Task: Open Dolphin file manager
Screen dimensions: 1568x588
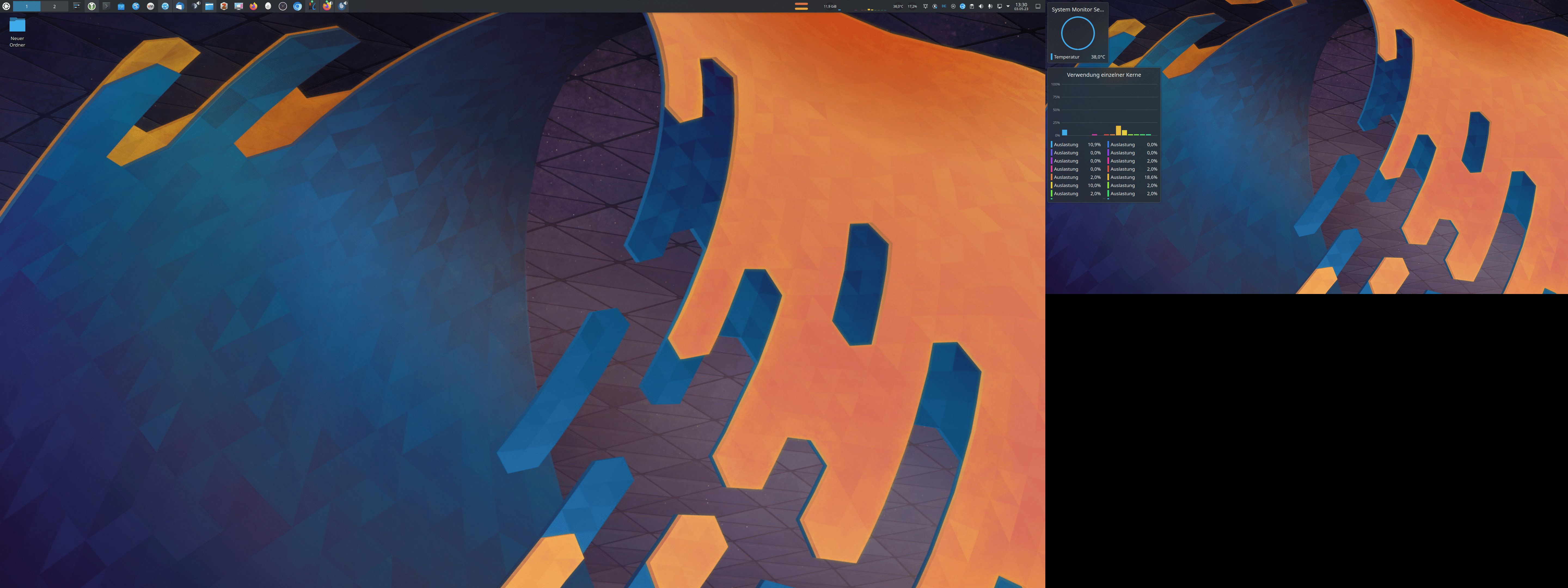Action: tap(209, 6)
